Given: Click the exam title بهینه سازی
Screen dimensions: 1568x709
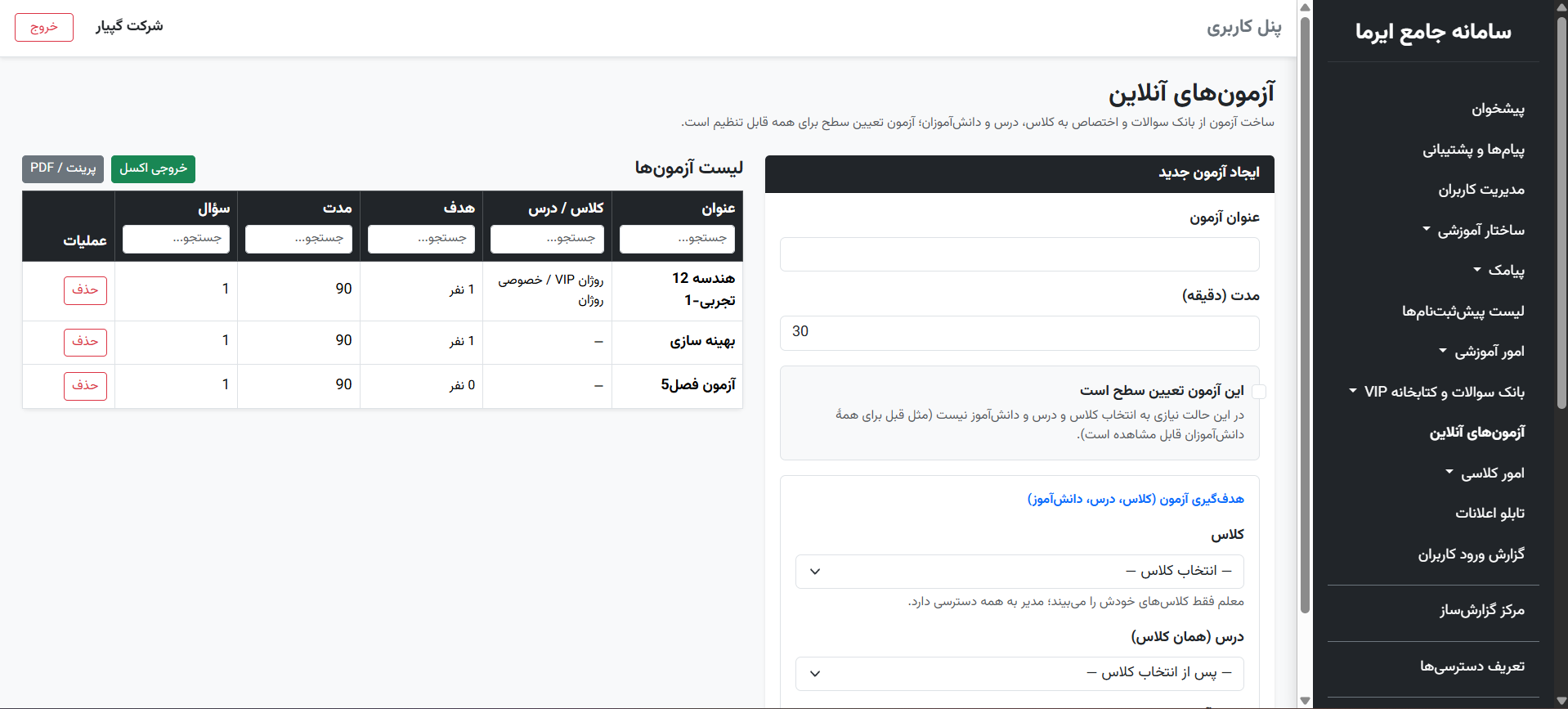Looking at the screenshot, I should (x=702, y=341).
